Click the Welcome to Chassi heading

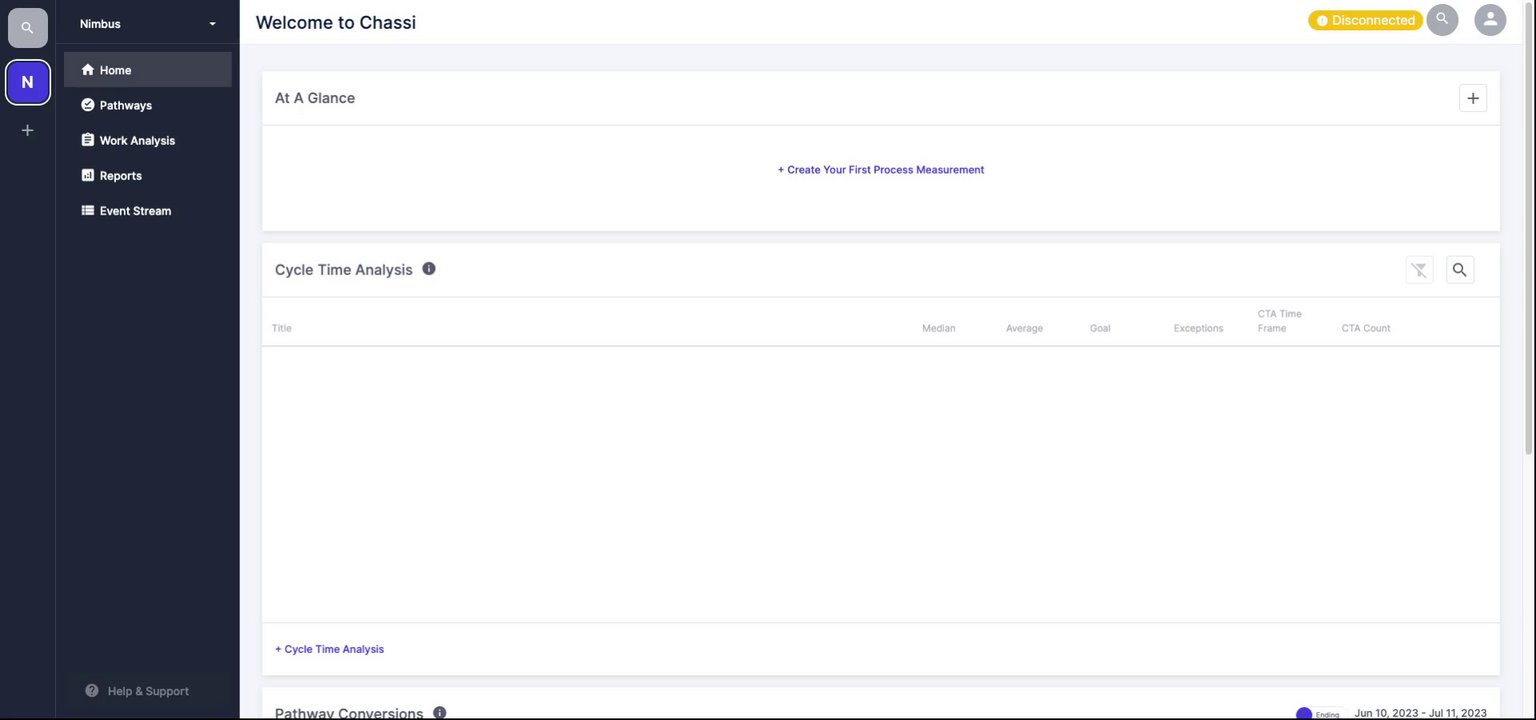[336, 22]
